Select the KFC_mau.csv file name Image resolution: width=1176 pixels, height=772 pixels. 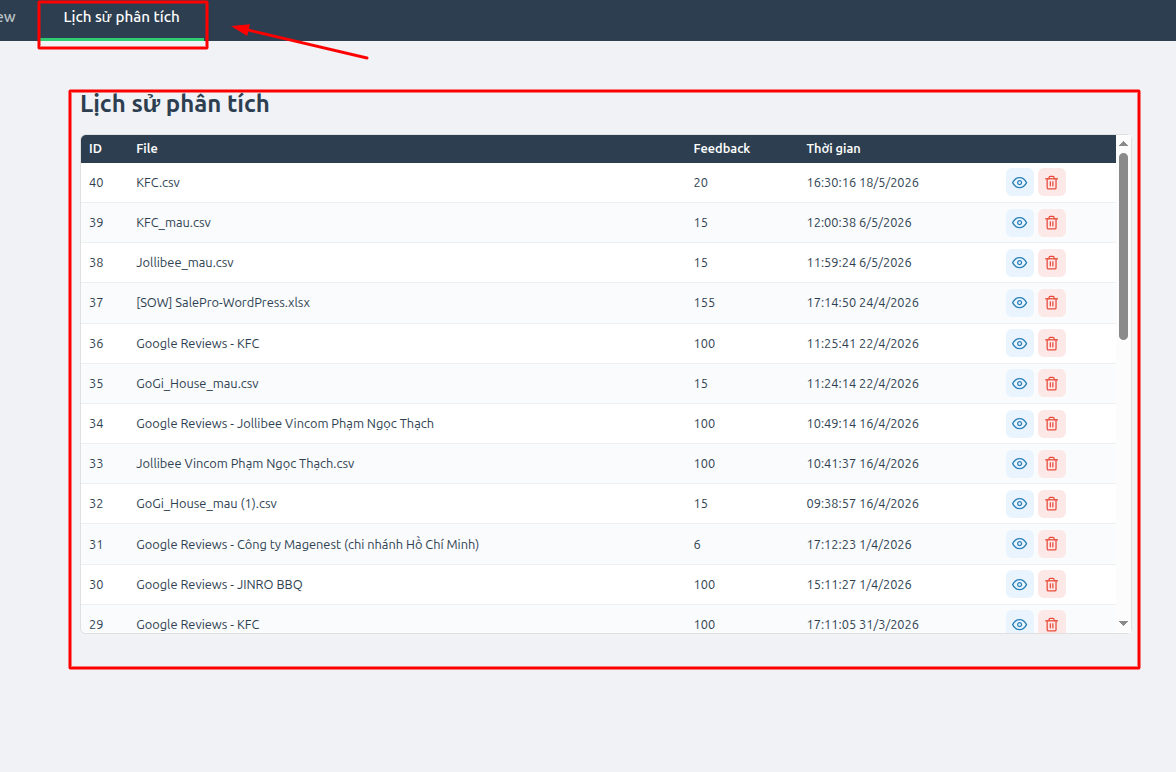point(173,223)
